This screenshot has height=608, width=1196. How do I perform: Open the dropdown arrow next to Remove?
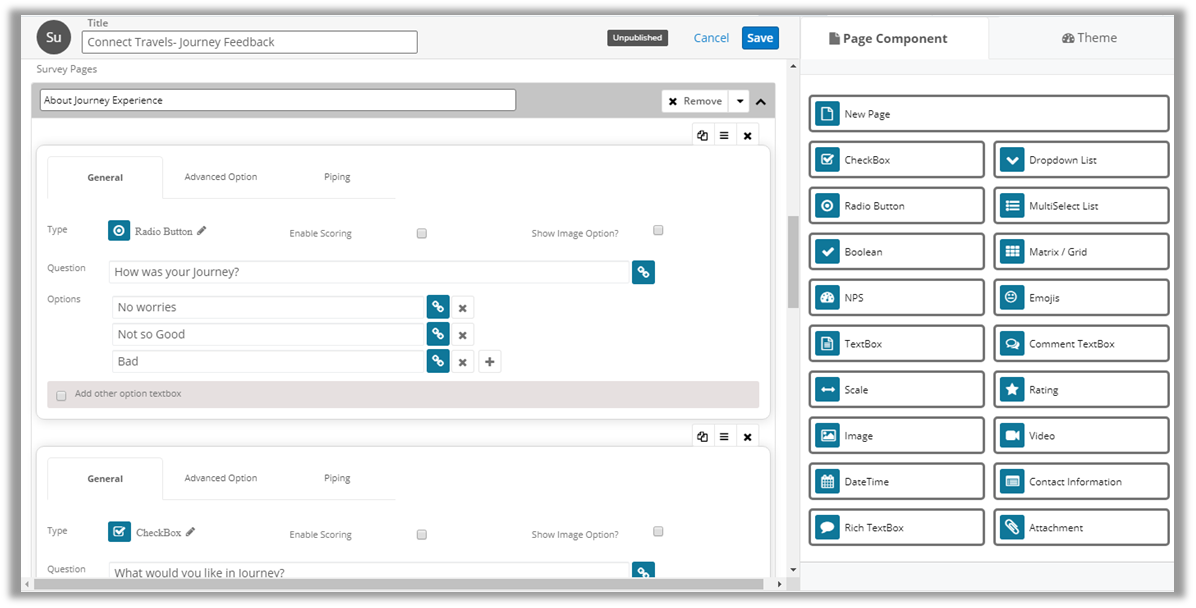738,101
